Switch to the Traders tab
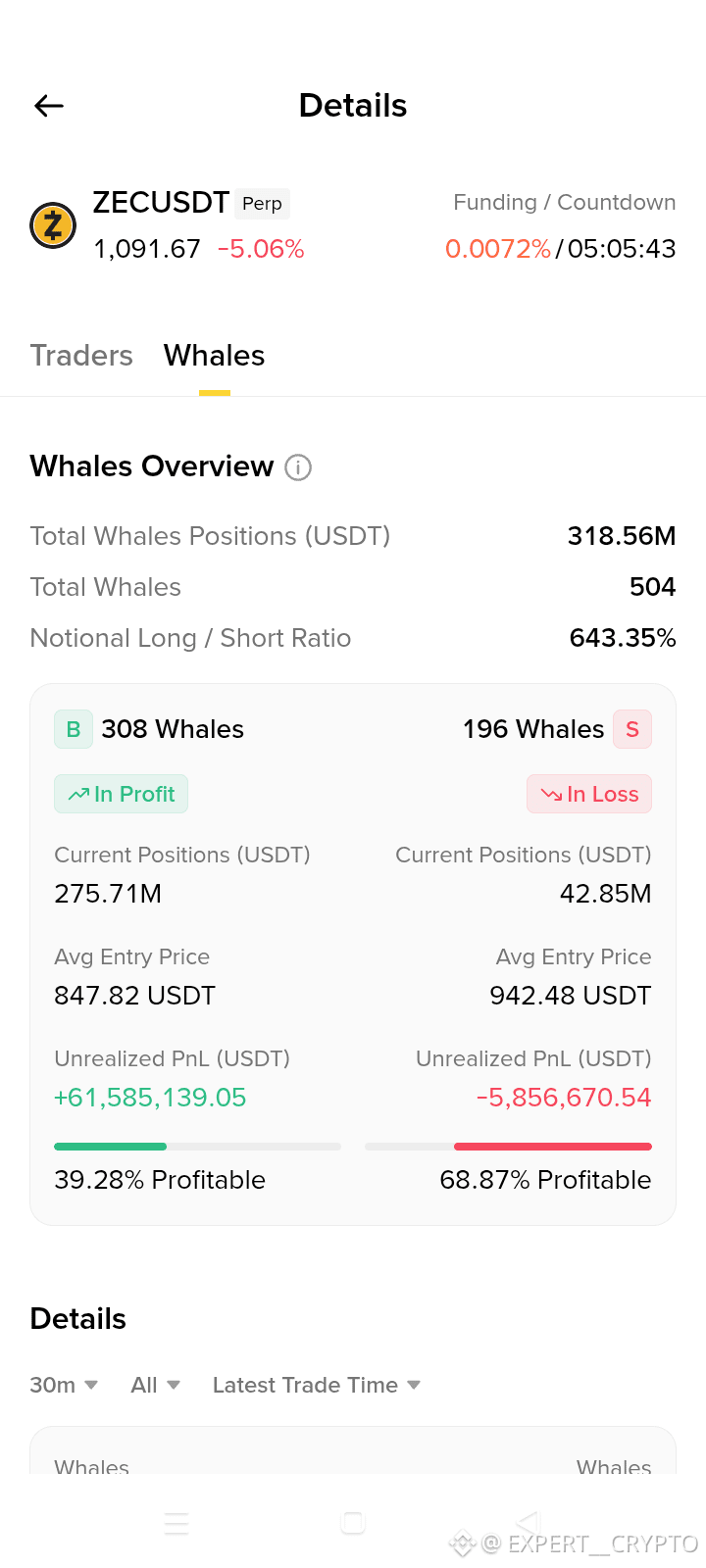 tap(81, 356)
